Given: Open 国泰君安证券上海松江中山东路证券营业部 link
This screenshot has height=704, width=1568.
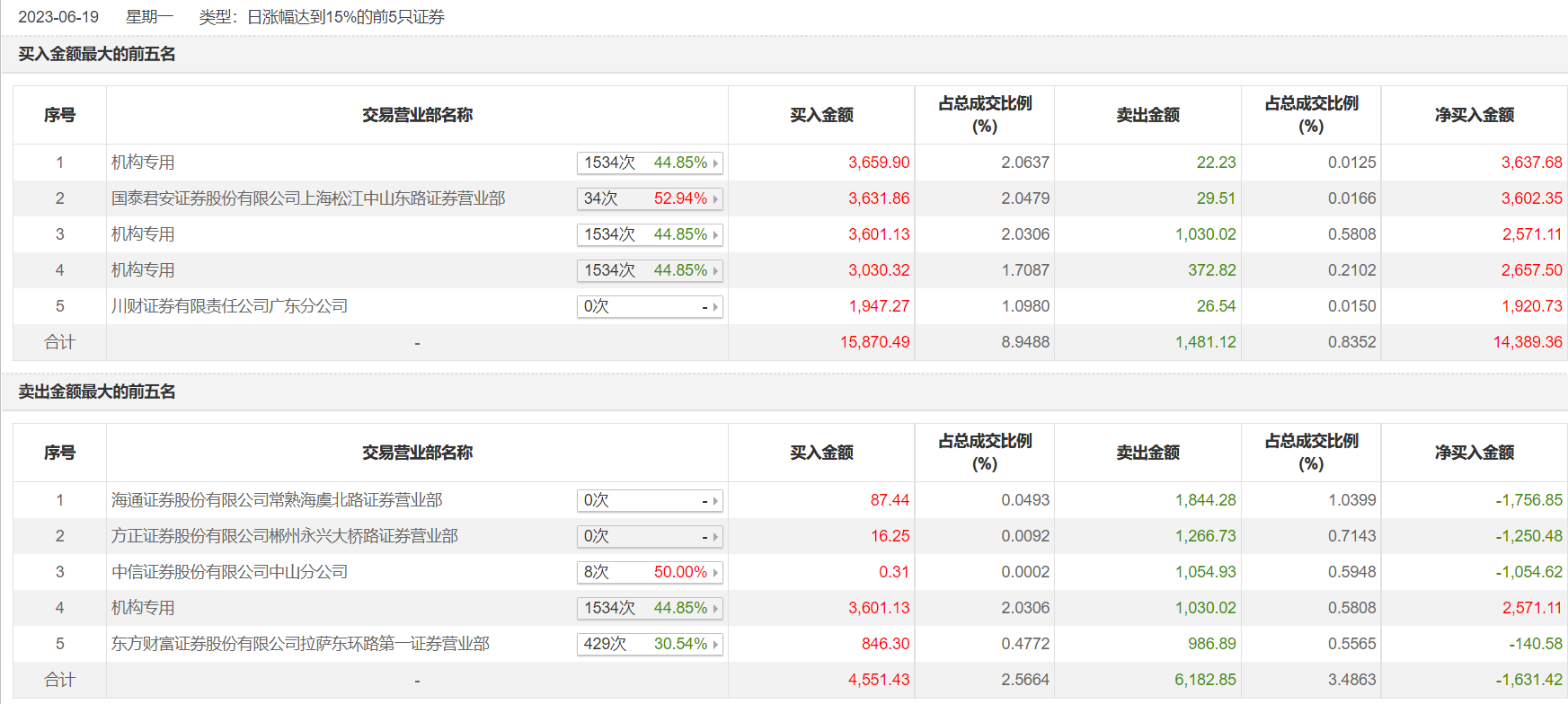Looking at the screenshot, I should pos(308,198).
